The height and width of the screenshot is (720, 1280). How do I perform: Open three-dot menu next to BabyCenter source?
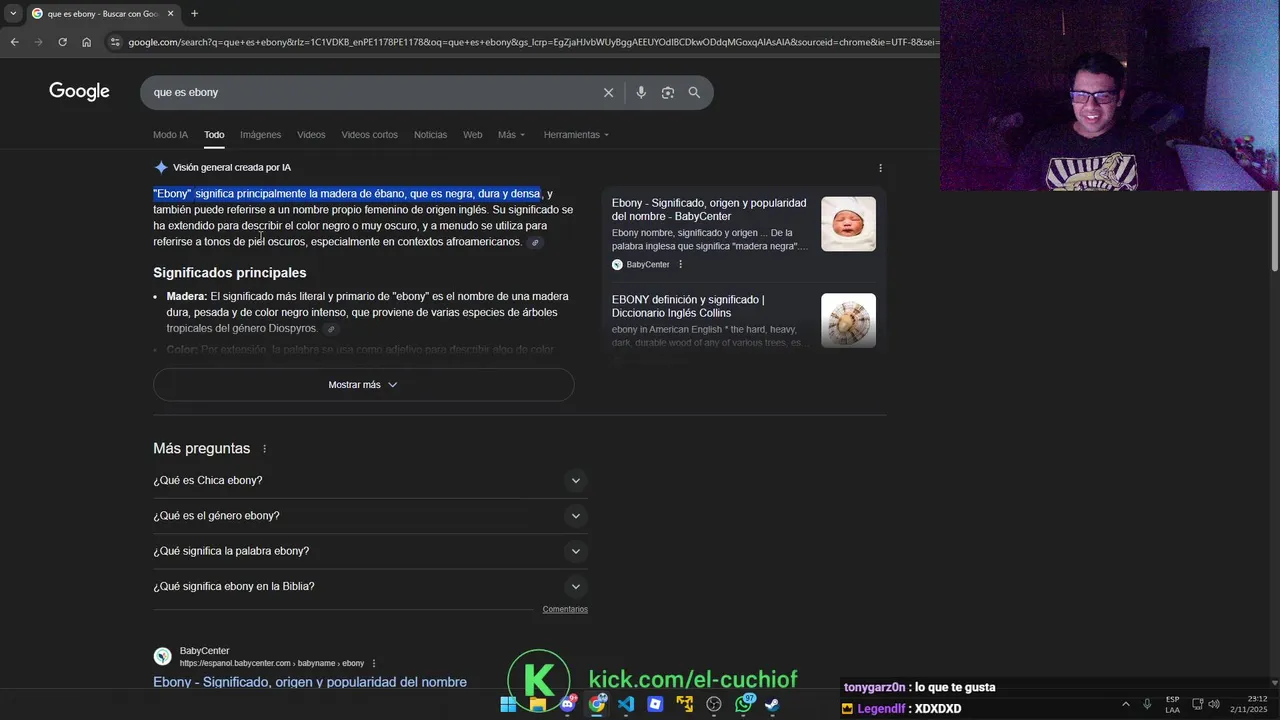(680, 264)
